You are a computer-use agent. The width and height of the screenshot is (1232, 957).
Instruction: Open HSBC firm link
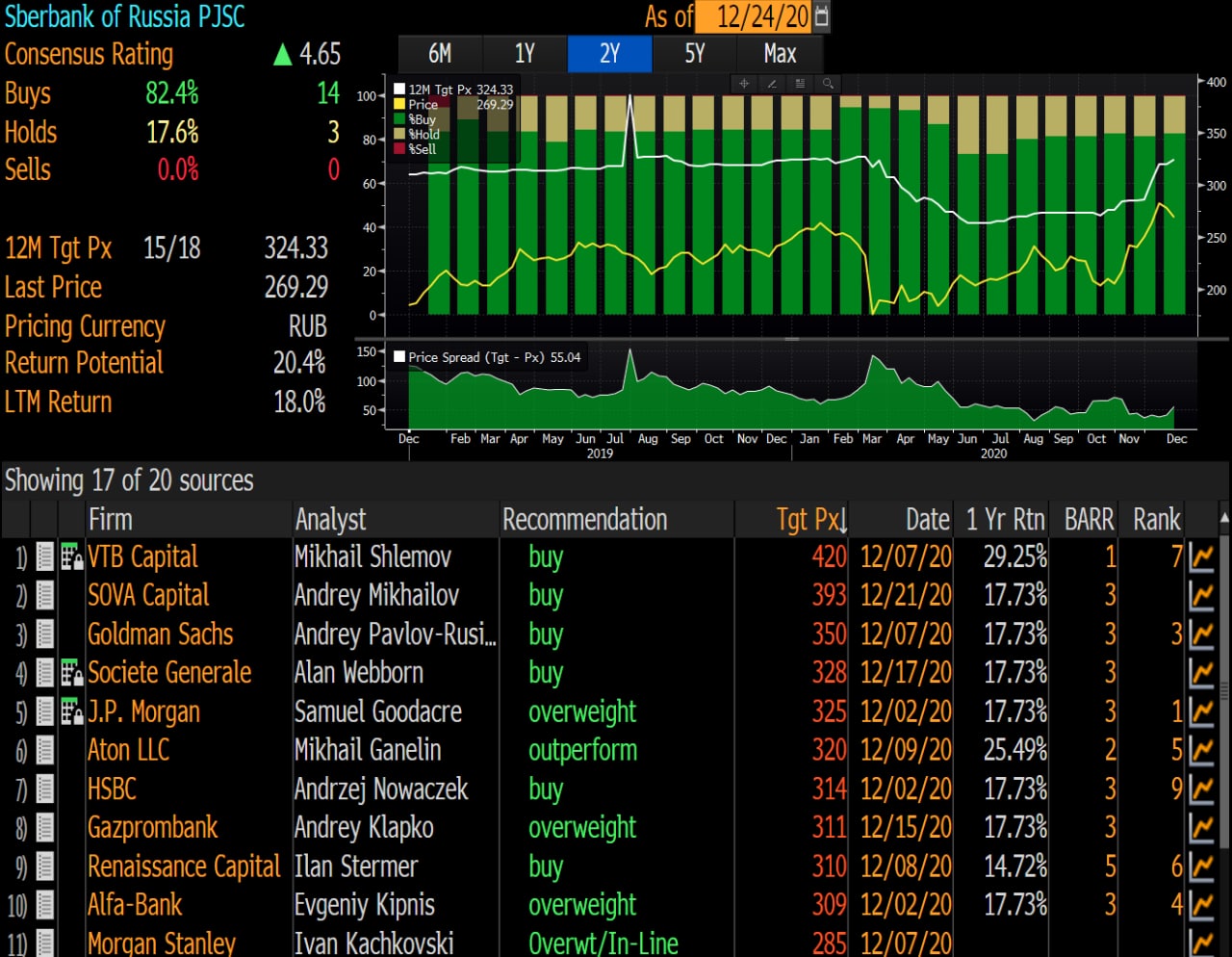point(112,789)
